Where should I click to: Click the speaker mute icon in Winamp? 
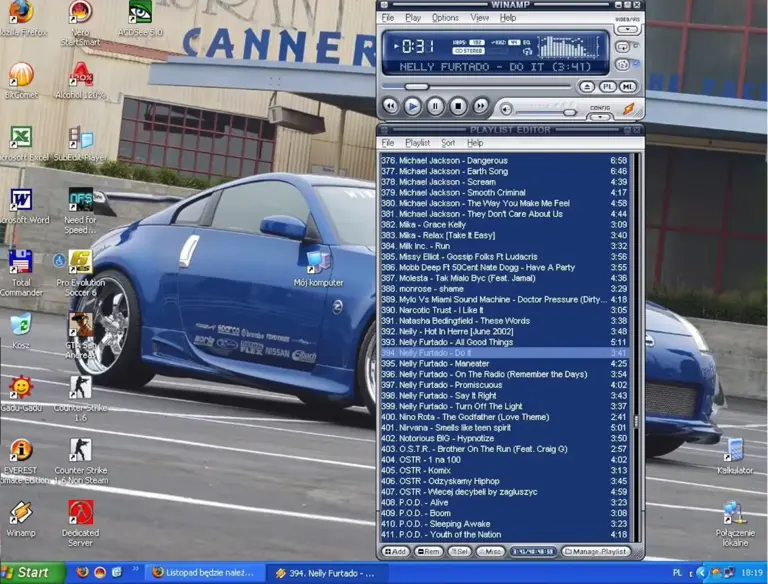(506, 109)
